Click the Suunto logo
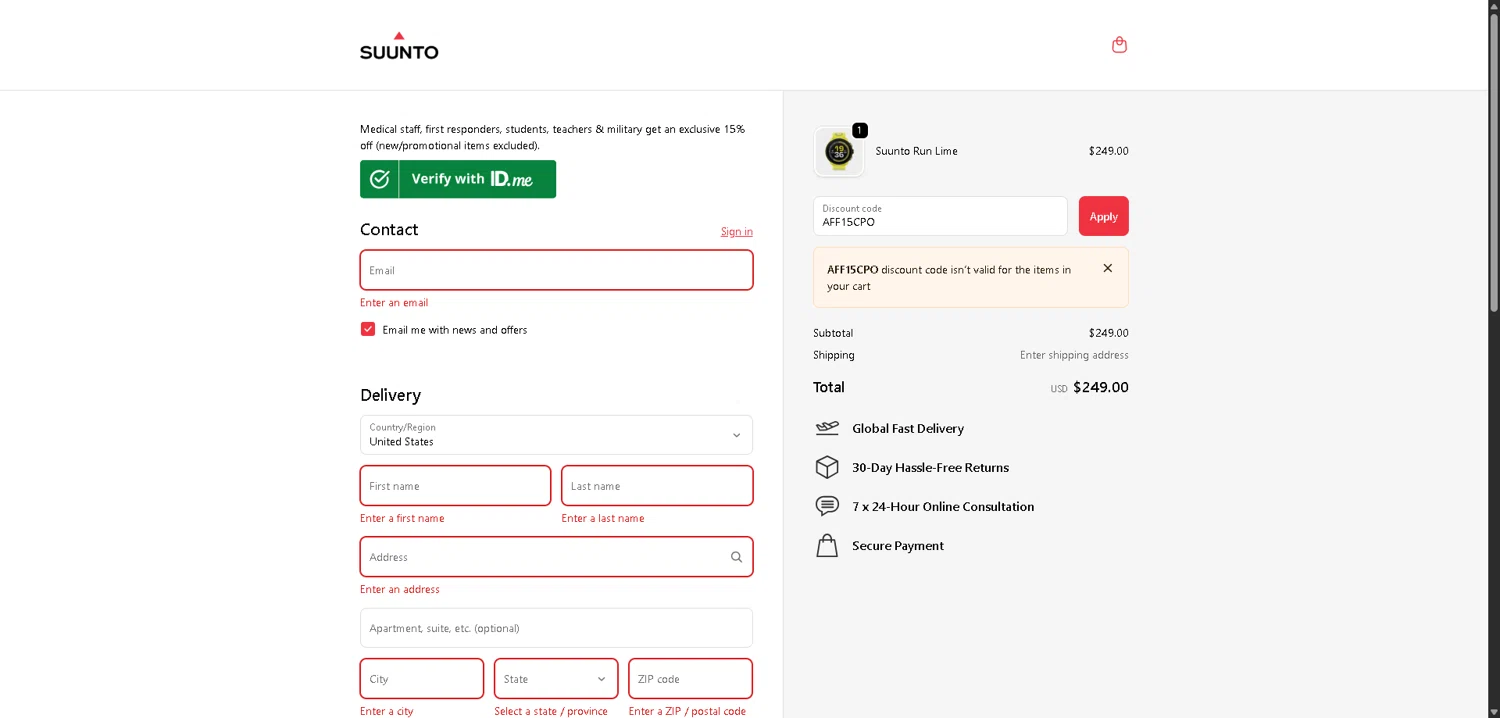 coord(399,45)
